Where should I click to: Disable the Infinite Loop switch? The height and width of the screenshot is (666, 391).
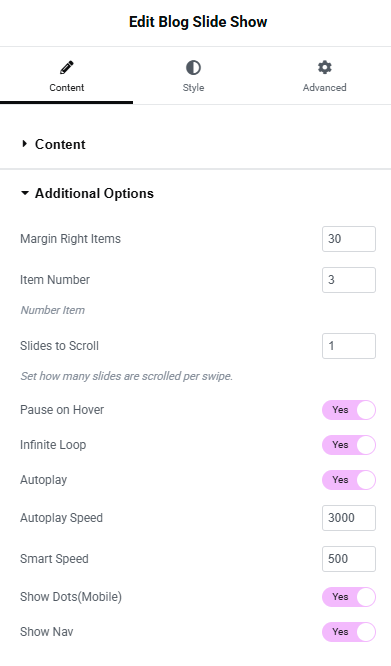click(x=349, y=445)
